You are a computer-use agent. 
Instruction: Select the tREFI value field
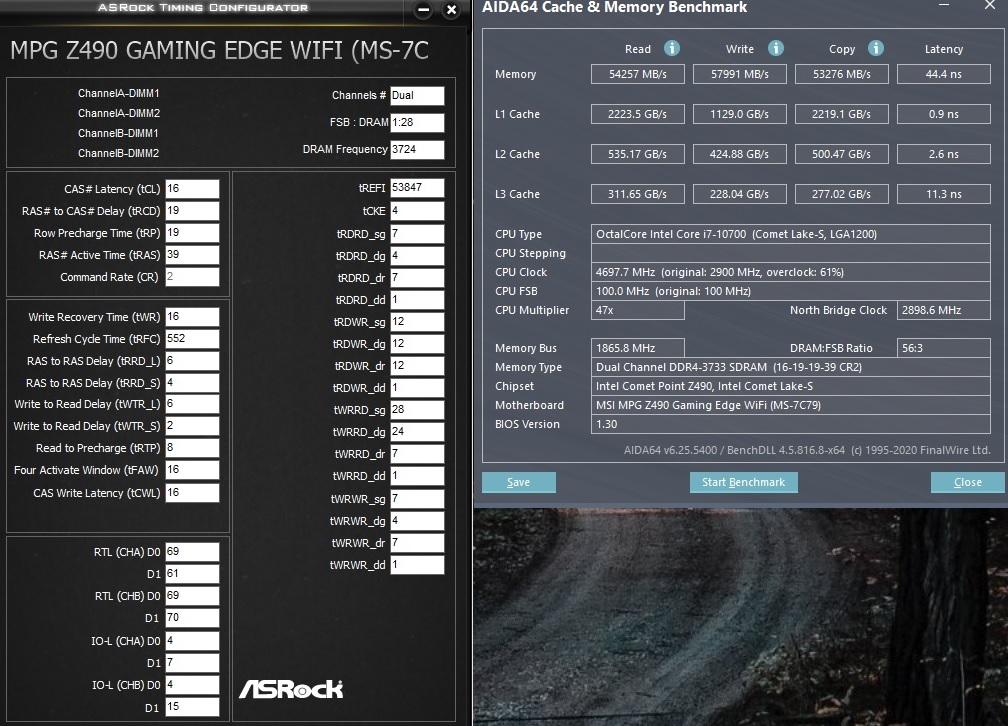[417, 188]
